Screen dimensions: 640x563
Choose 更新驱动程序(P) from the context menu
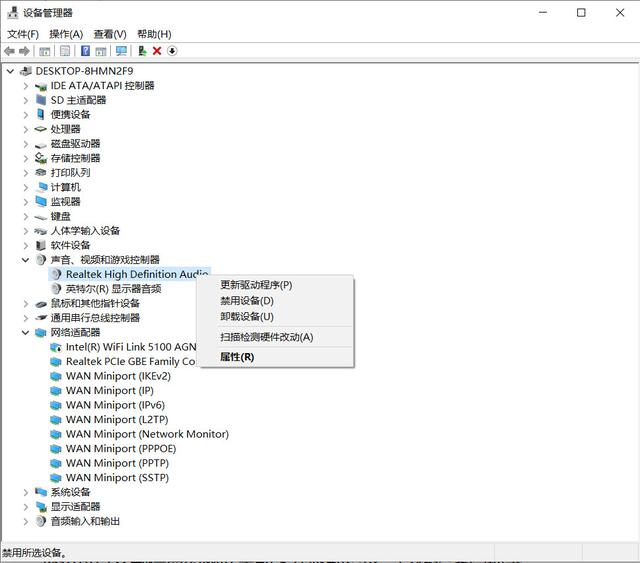tap(277, 285)
